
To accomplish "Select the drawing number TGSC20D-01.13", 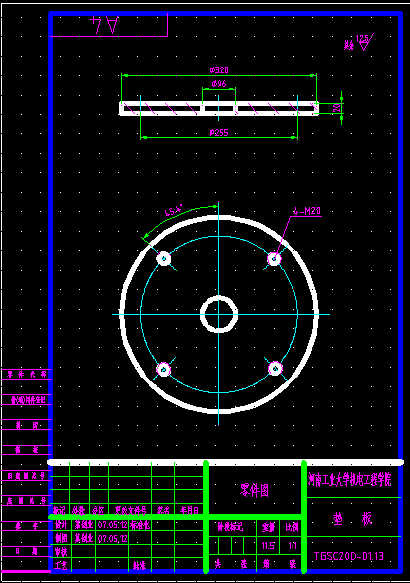I will [349, 556].
